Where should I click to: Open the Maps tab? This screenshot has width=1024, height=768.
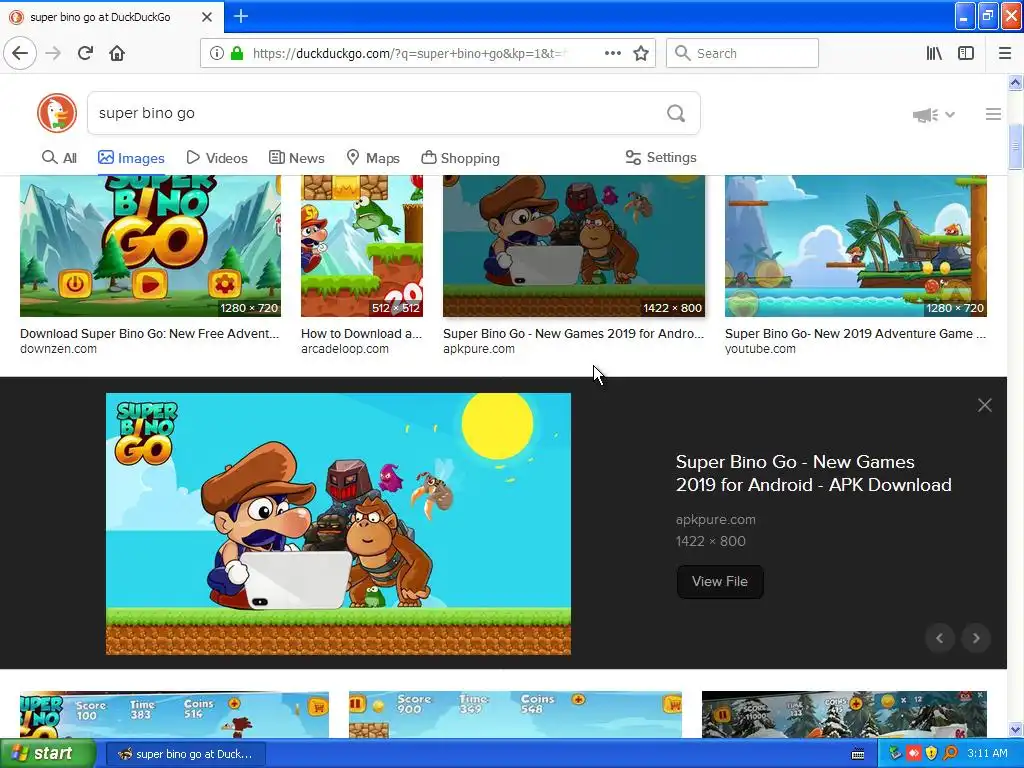coord(373,158)
